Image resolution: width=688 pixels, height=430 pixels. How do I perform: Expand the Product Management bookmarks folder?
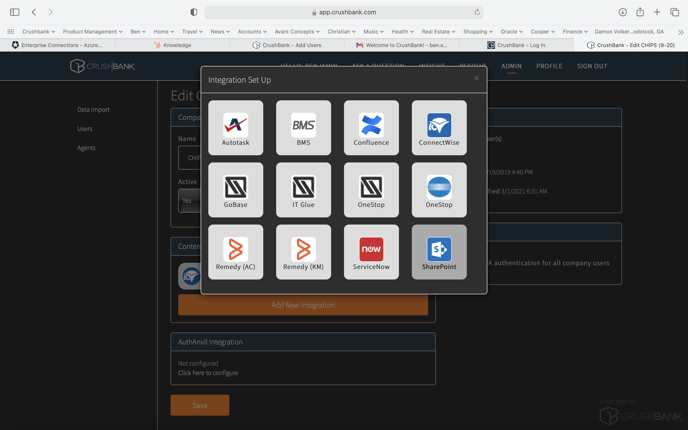(93, 32)
